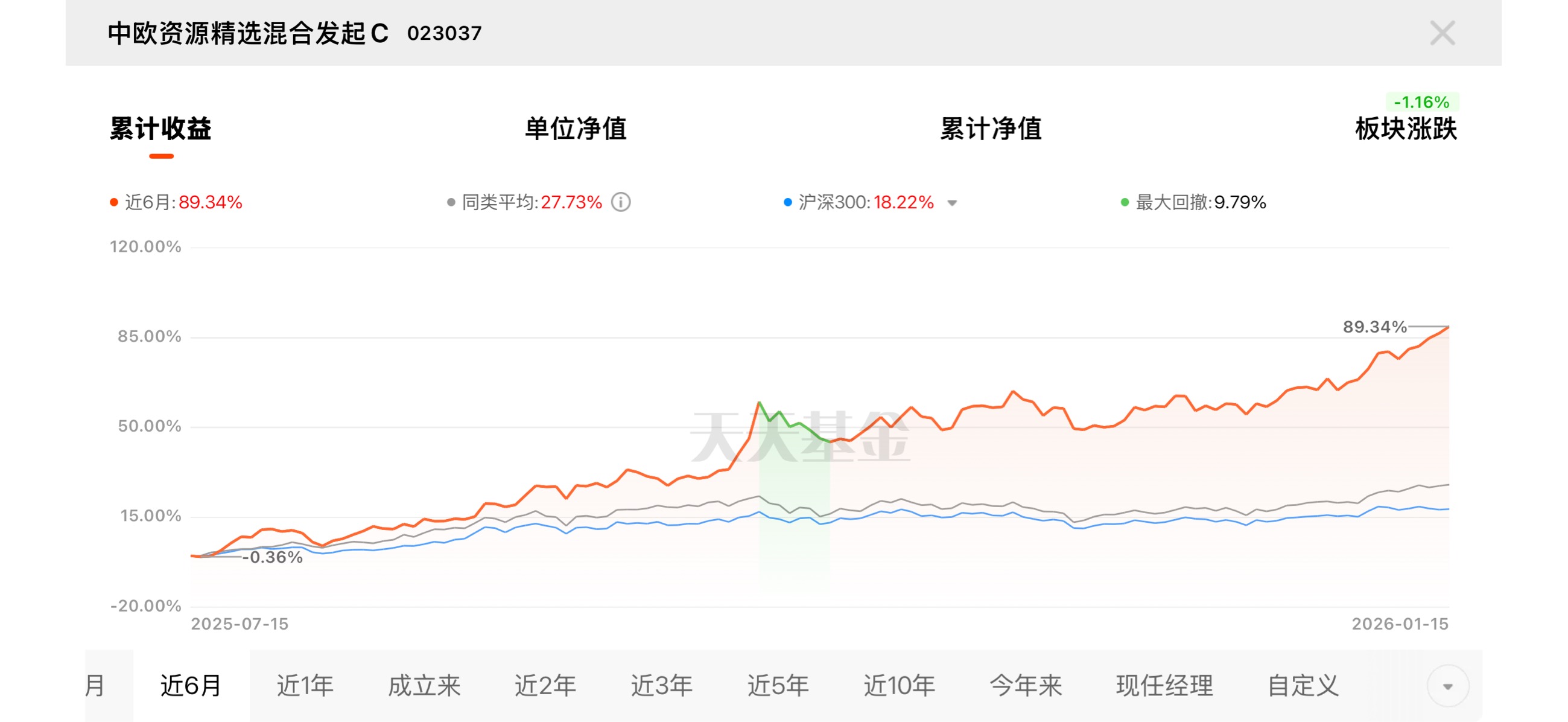
Task: Select the 近1年 time range
Action: (305, 686)
